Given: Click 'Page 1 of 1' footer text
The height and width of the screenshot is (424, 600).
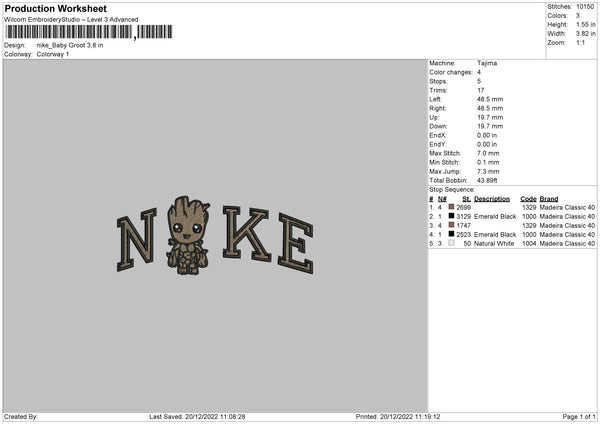Looking at the screenshot, I should pos(579,416).
